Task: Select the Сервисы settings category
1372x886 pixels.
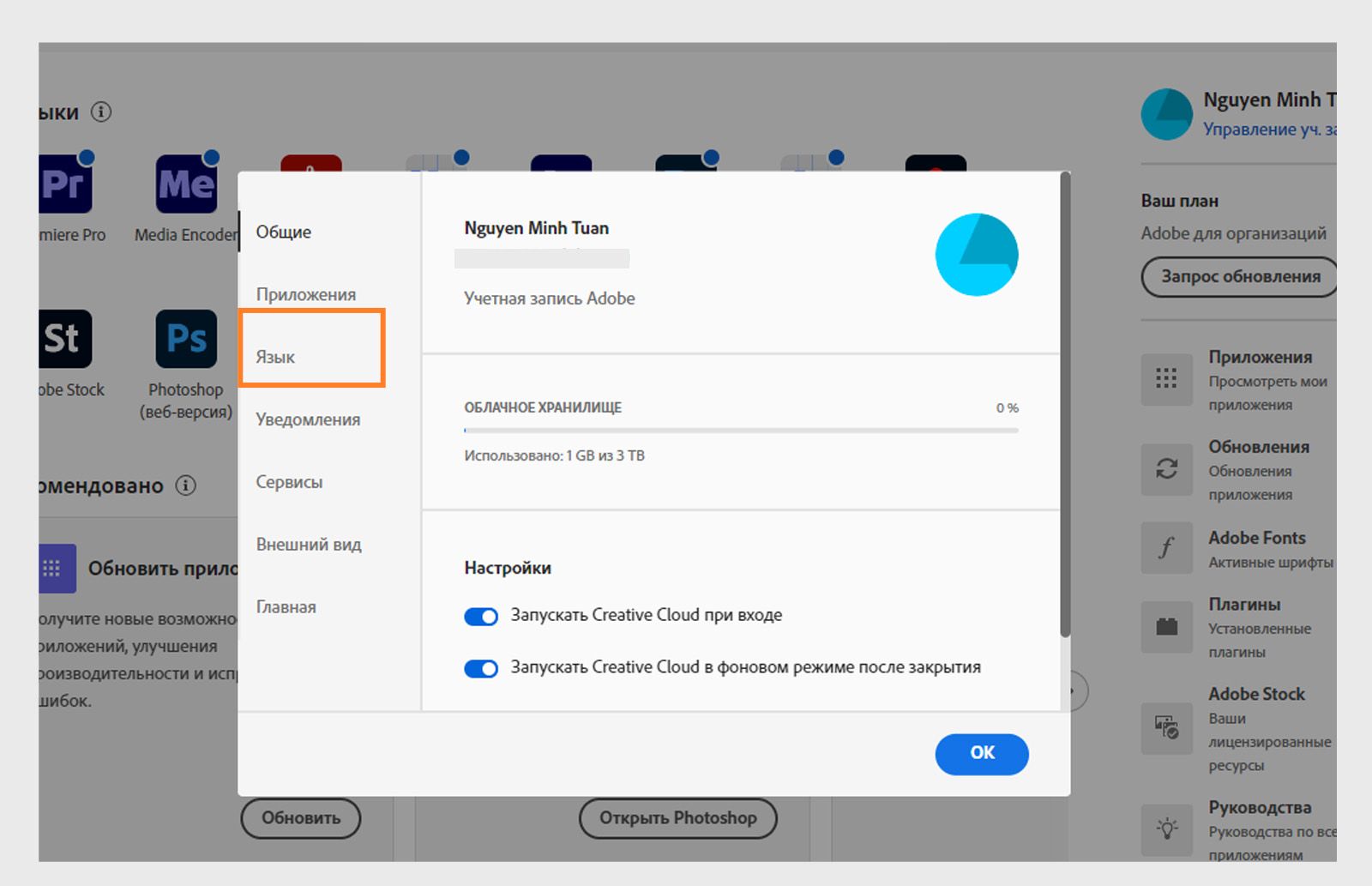Action: pos(289,482)
